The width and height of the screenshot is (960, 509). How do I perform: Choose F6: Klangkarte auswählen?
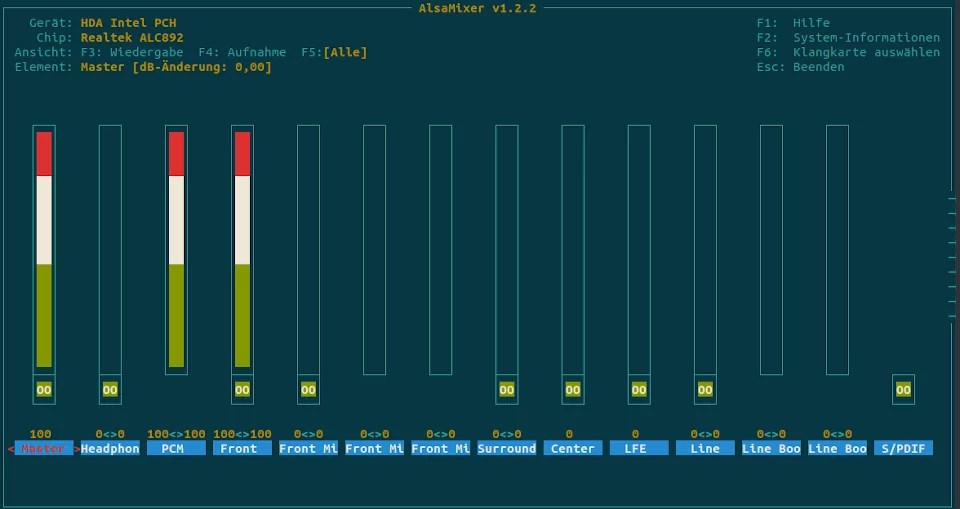coord(848,52)
